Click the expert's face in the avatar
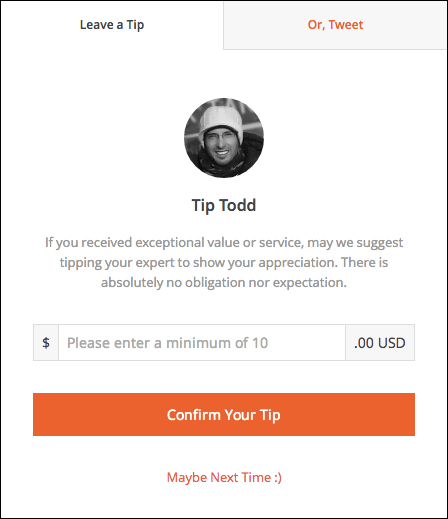This screenshot has height=519, width=448. 221,147
